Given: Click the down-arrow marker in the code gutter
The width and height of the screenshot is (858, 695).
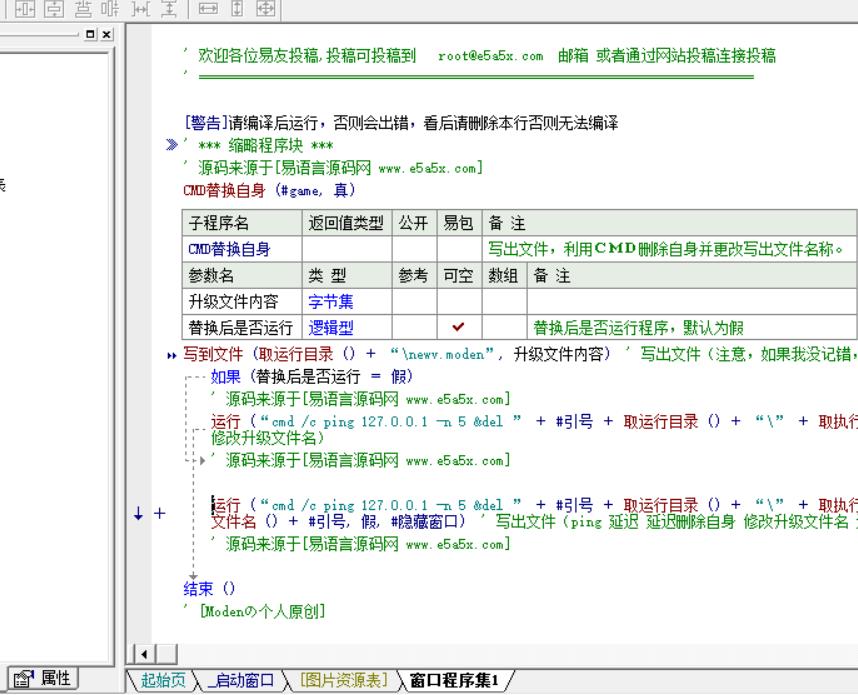Looking at the screenshot, I should pos(138,513).
